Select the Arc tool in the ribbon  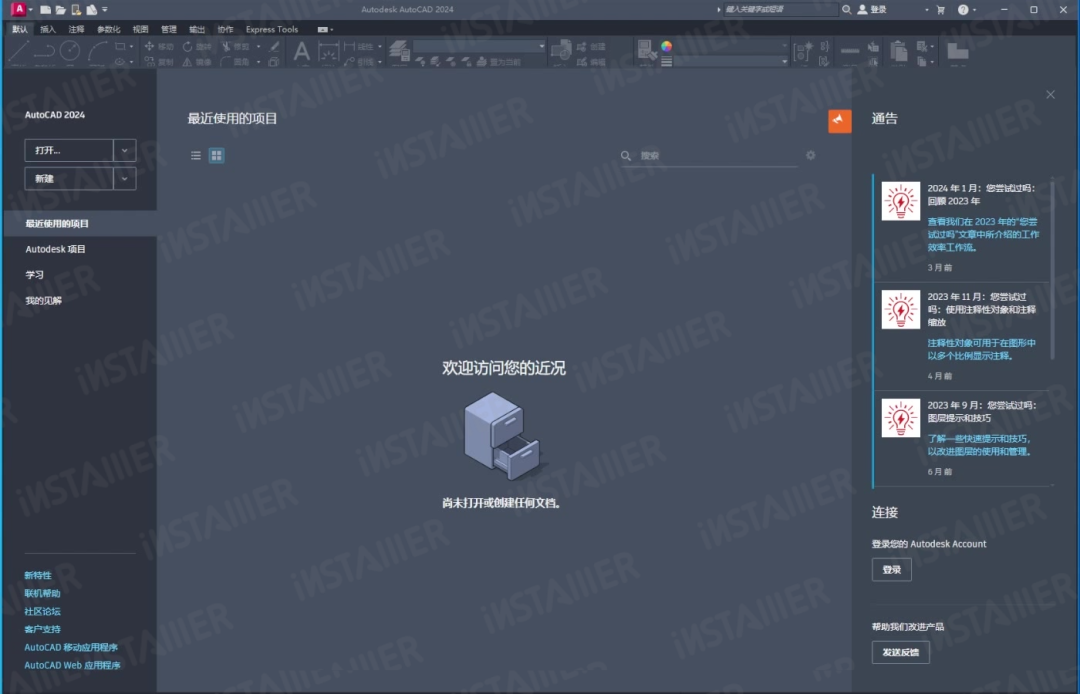pos(97,51)
